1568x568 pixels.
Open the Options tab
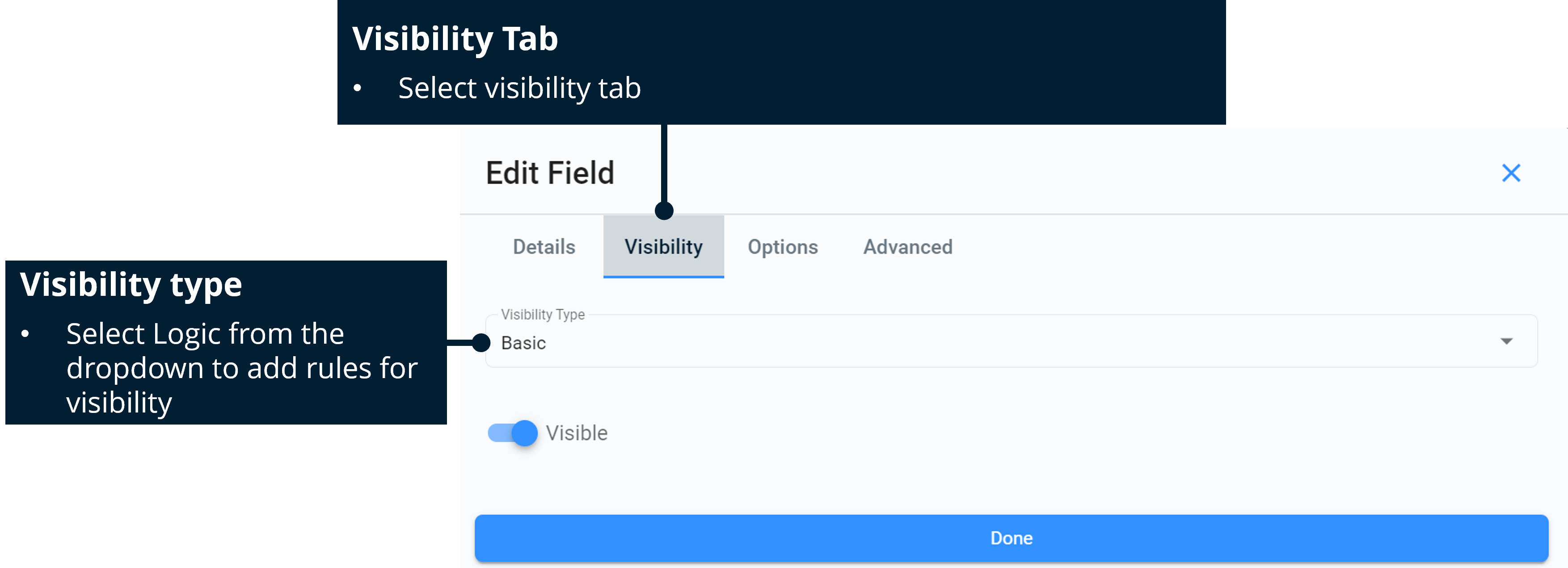click(782, 247)
